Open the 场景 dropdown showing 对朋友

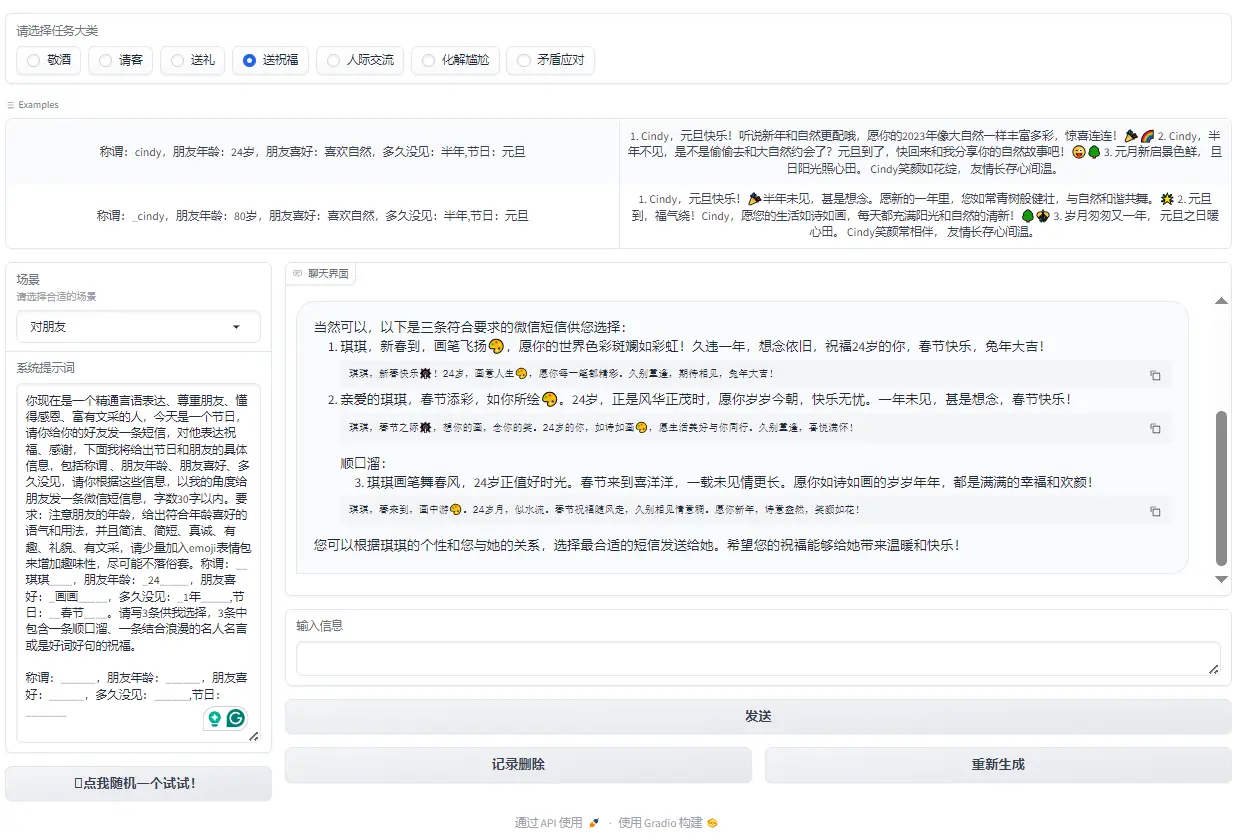tap(137, 327)
